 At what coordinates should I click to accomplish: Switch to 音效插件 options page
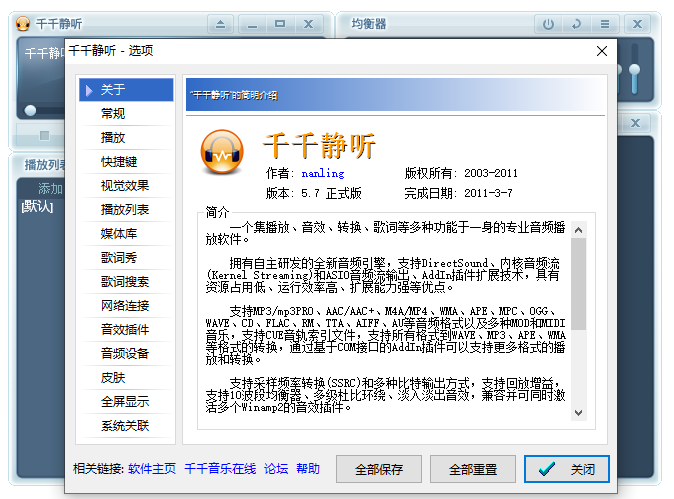coord(125,330)
